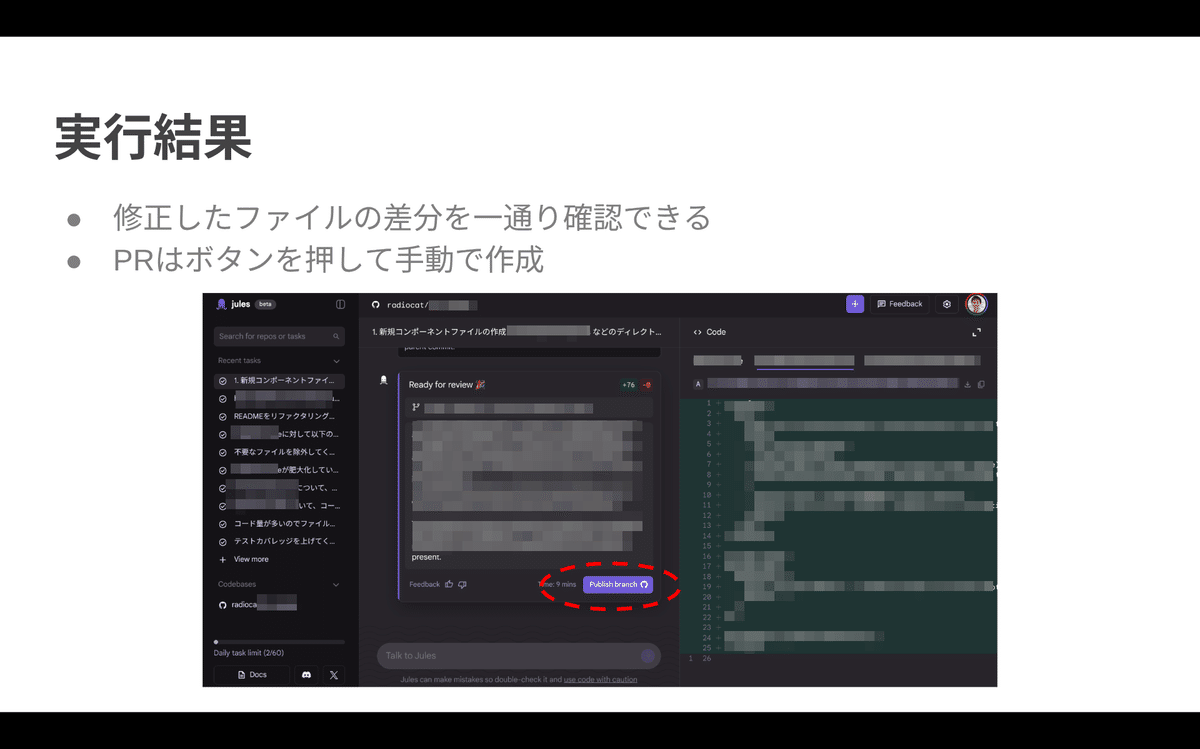
Task: Click the download icon in the Code panel
Action: tap(967, 383)
